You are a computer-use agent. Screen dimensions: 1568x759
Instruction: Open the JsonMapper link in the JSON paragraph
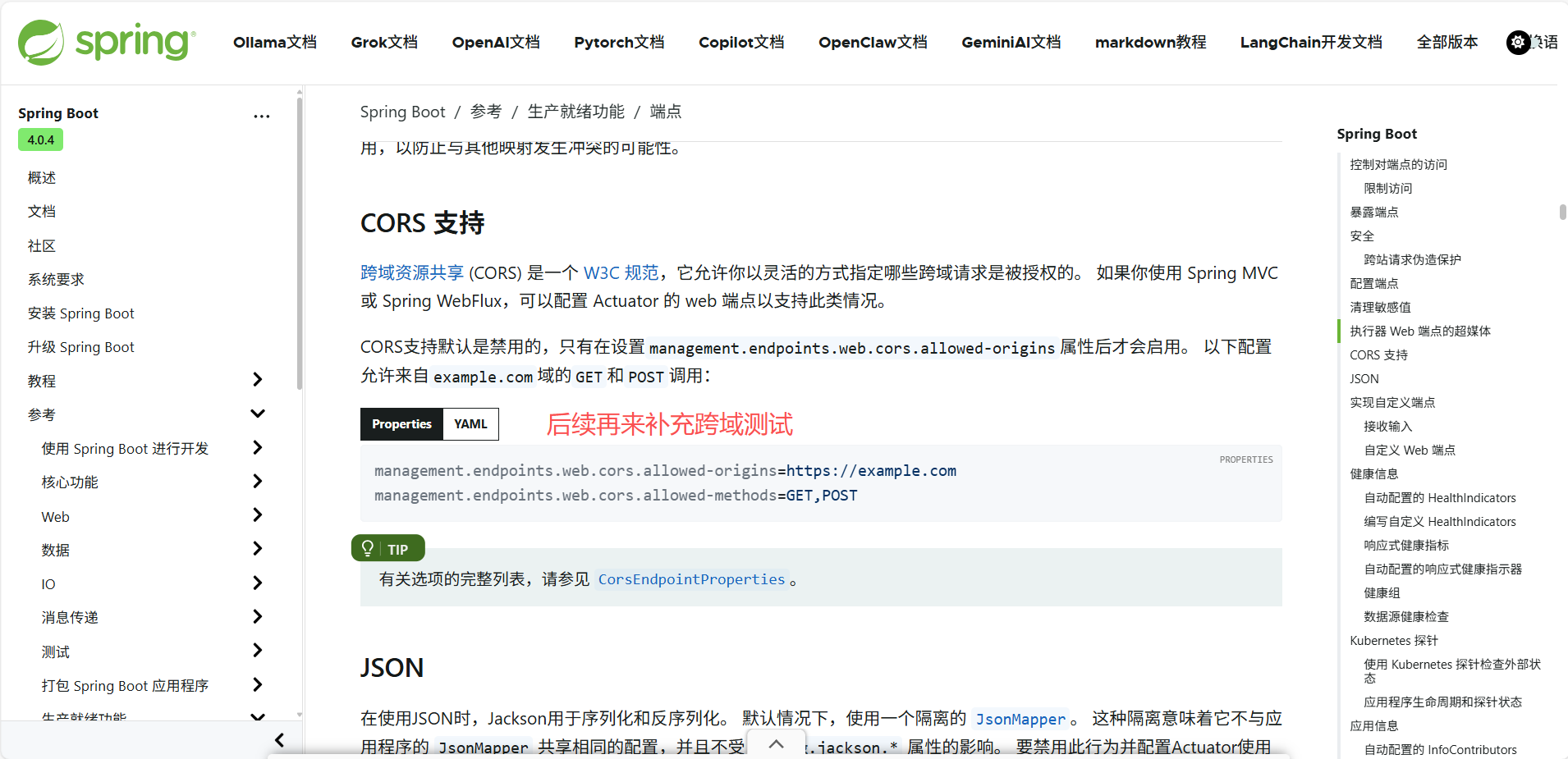1020,719
